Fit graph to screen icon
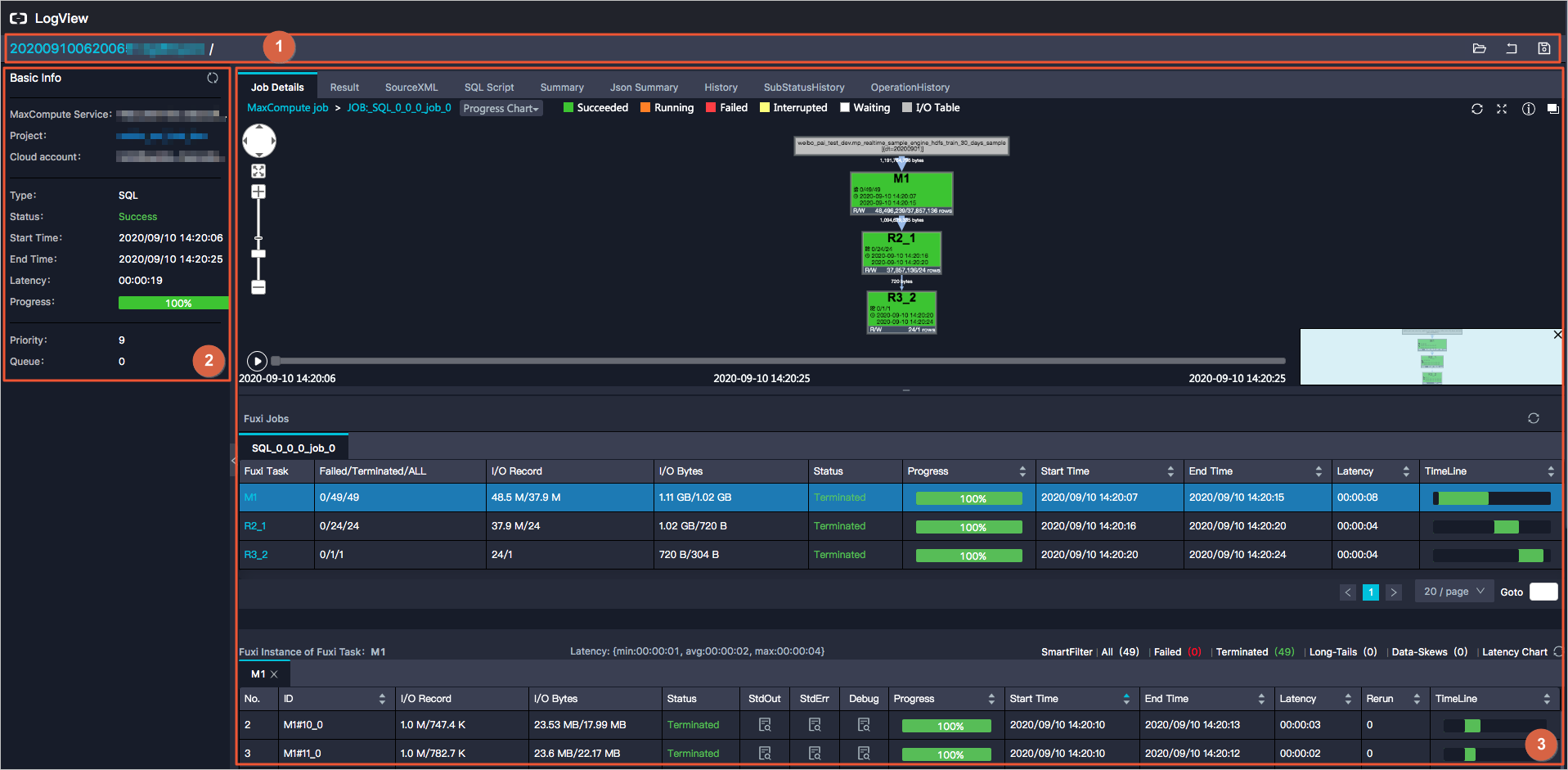This screenshot has height=770, width=1568. point(258,171)
